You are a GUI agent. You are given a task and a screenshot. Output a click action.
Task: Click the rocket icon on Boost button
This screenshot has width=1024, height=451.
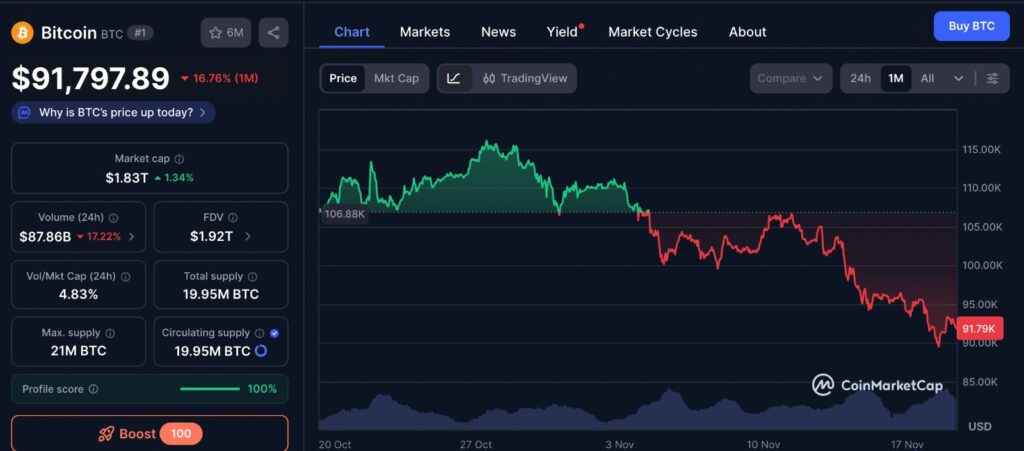[106, 434]
